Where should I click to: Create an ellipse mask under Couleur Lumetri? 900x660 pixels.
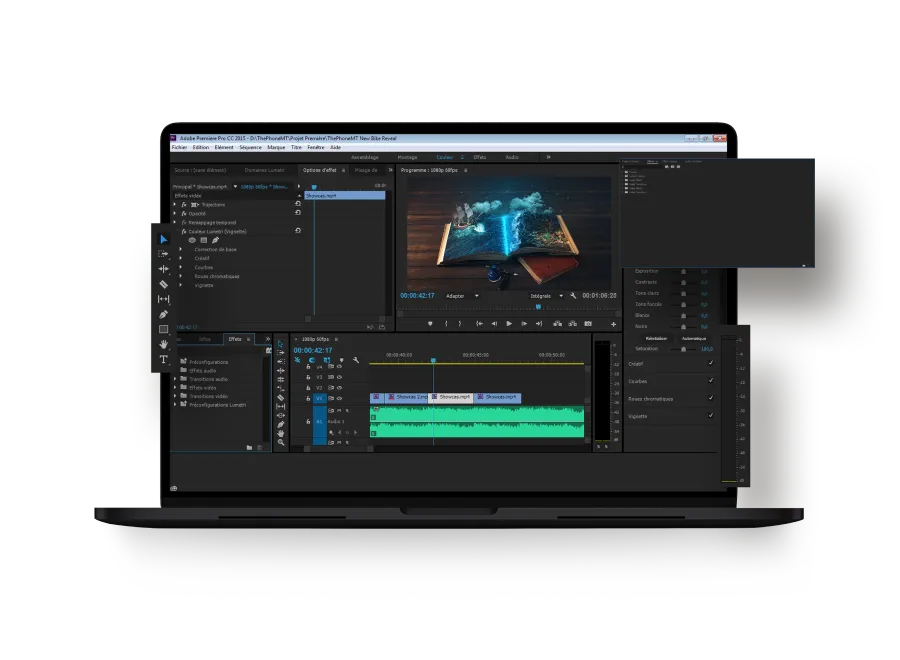point(192,240)
